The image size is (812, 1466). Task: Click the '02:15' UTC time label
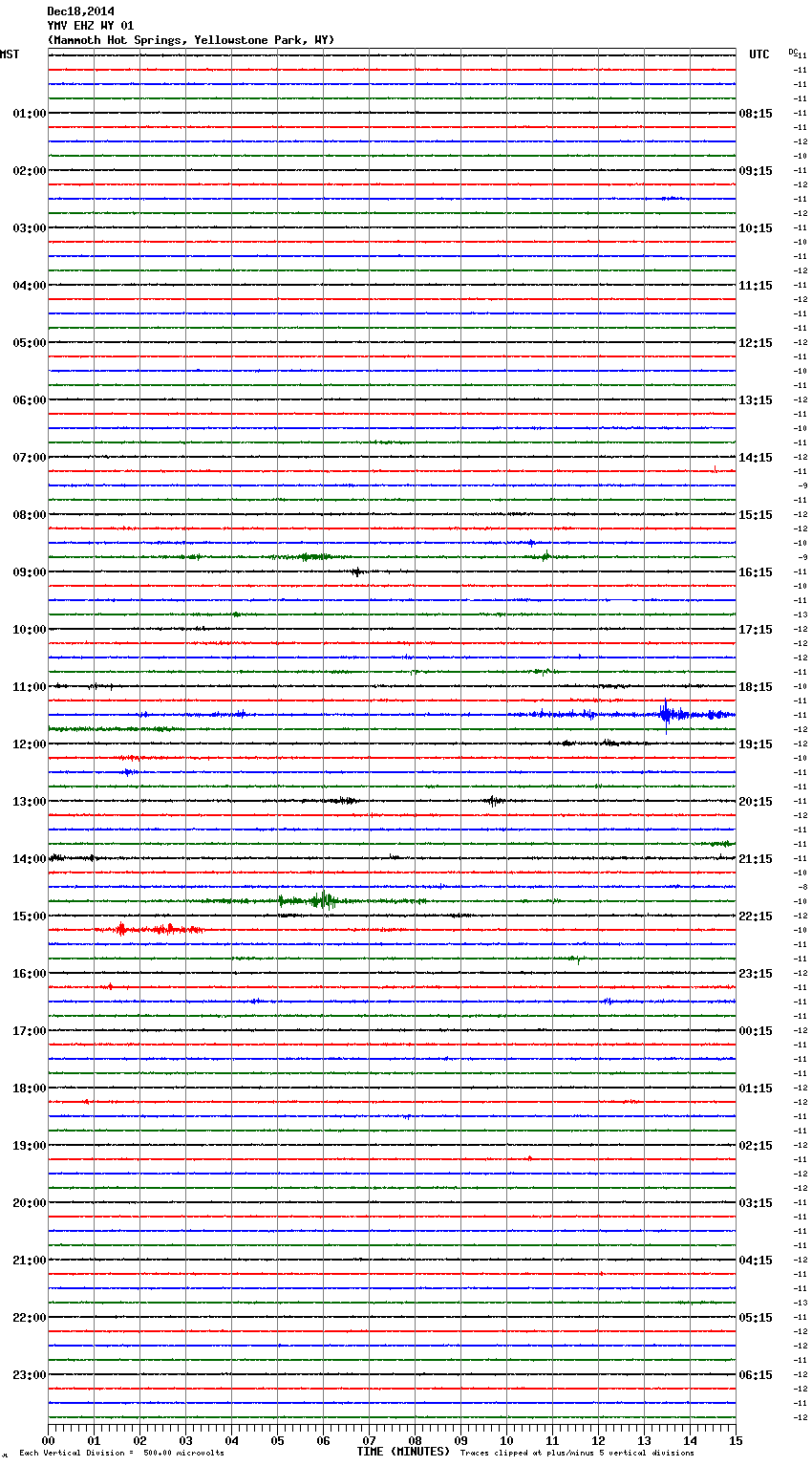(756, 1146)
